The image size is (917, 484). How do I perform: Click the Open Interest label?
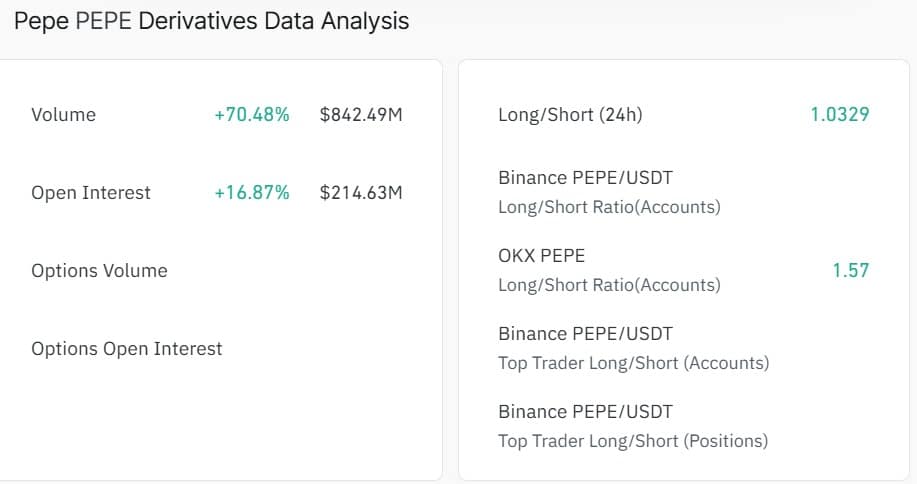pyautogui.click(x=91, y=193)
